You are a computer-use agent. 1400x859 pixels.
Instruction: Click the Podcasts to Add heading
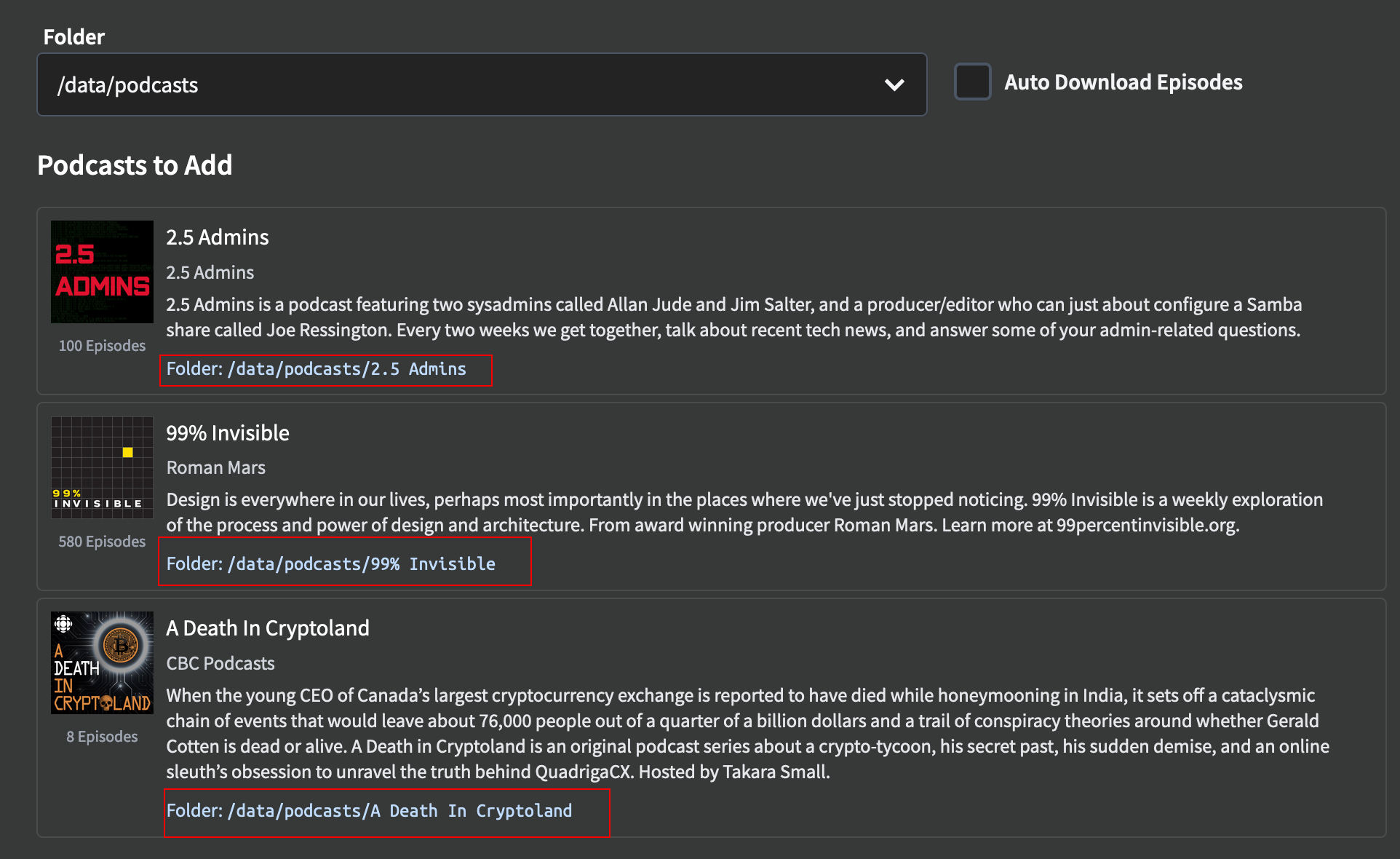click(134, 165)
